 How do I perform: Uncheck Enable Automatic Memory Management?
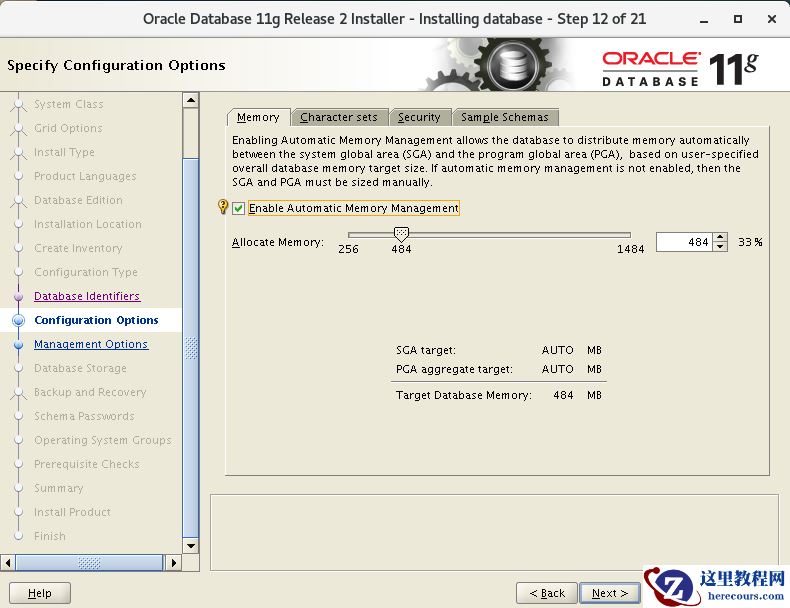[x=238, y=208]
